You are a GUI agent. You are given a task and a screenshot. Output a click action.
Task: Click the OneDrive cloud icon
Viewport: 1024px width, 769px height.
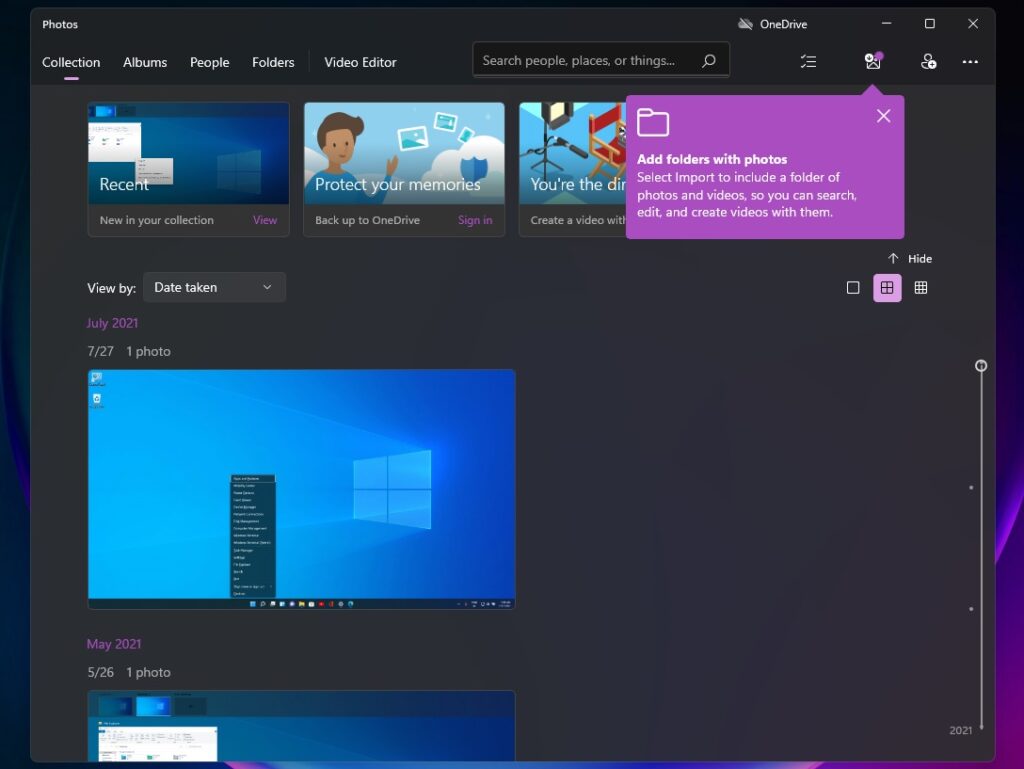point(744,23)
